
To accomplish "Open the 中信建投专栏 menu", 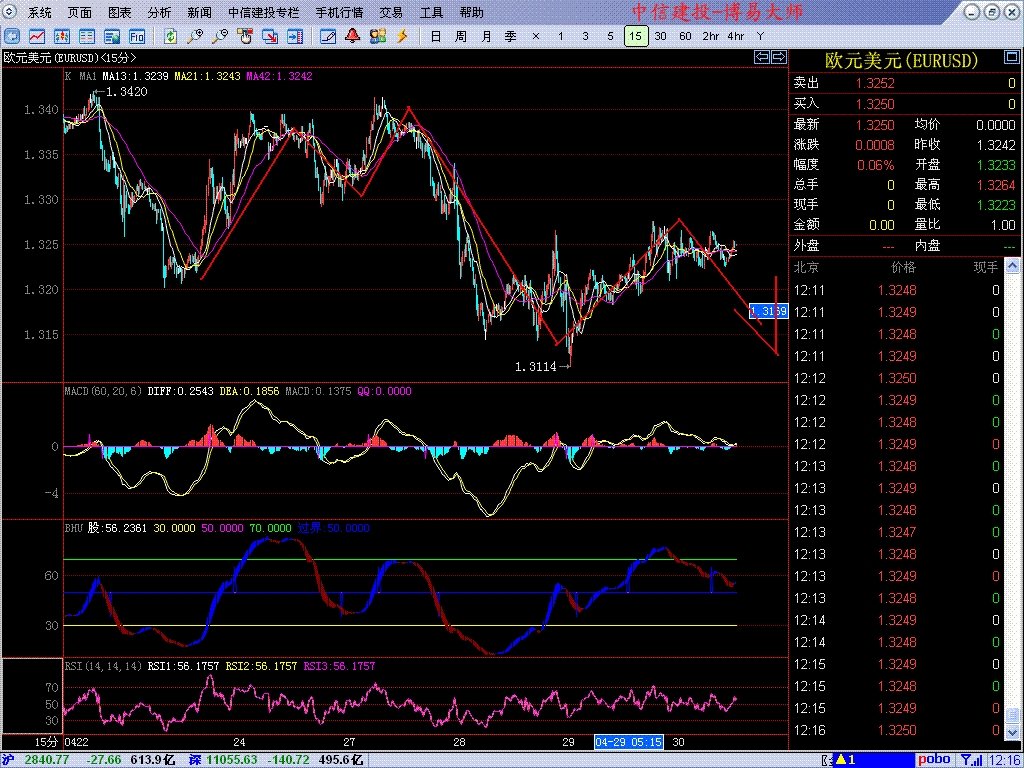I will tap(263, 13).
